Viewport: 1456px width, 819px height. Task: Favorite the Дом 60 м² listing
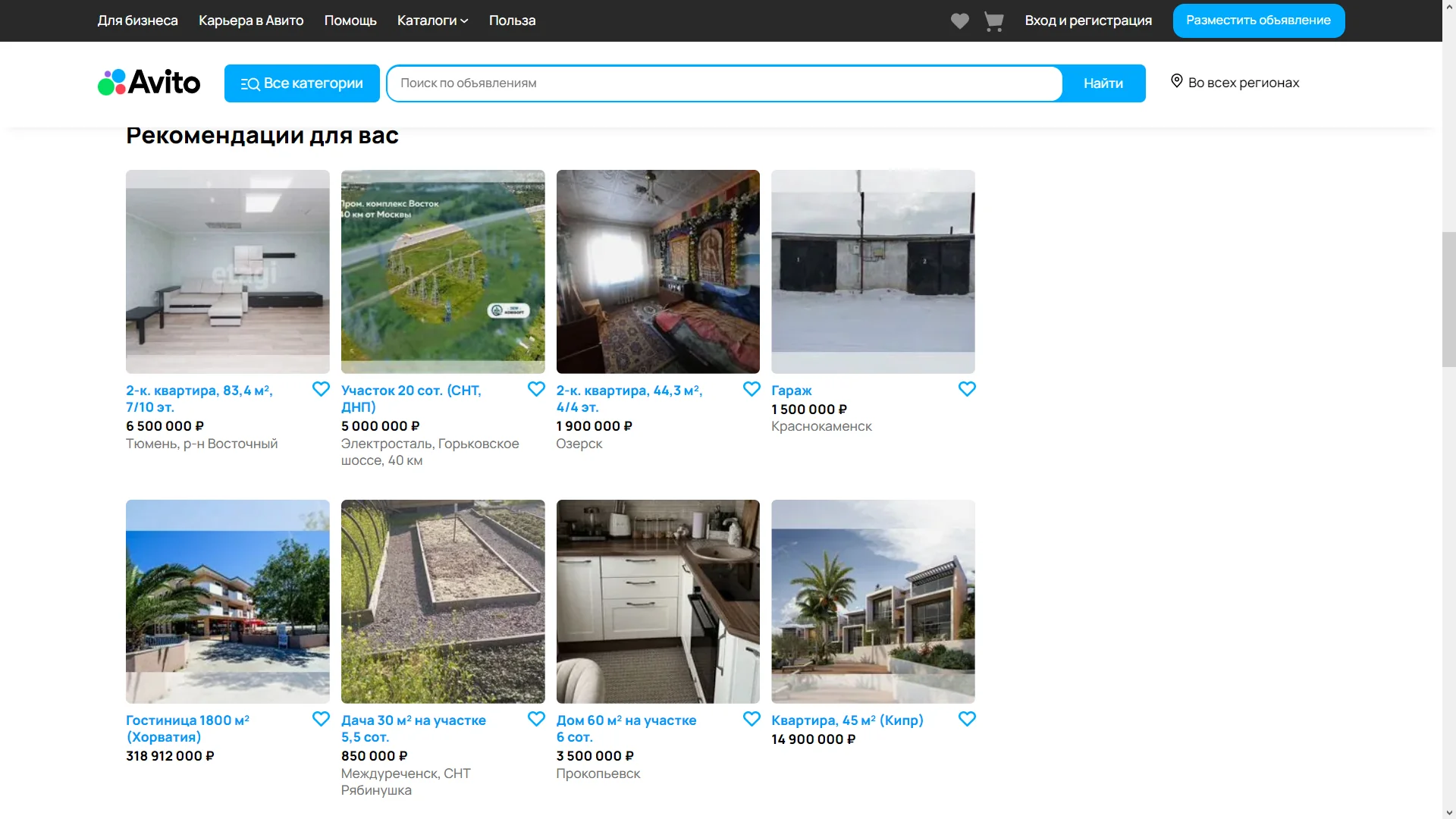click(751, 719)
